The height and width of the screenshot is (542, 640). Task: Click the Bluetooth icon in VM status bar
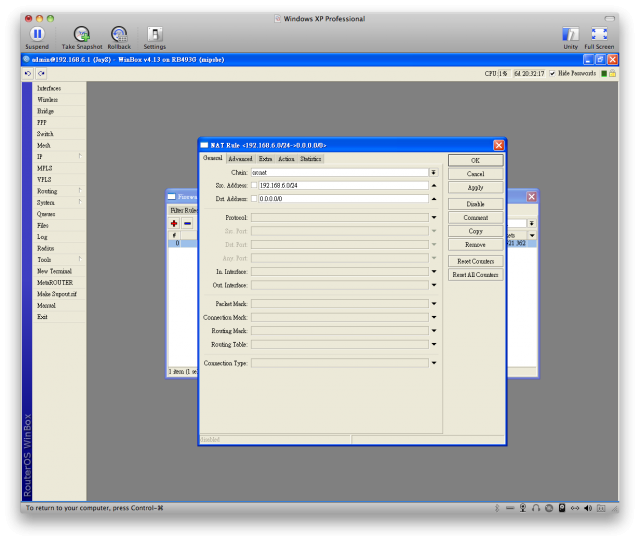[x=497, y=508]
